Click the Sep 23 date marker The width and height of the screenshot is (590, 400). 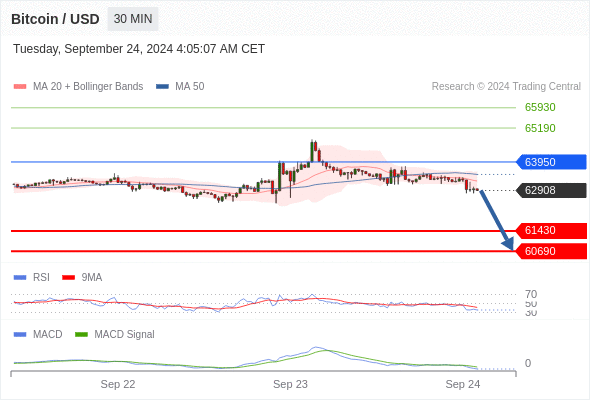(290, 384)
